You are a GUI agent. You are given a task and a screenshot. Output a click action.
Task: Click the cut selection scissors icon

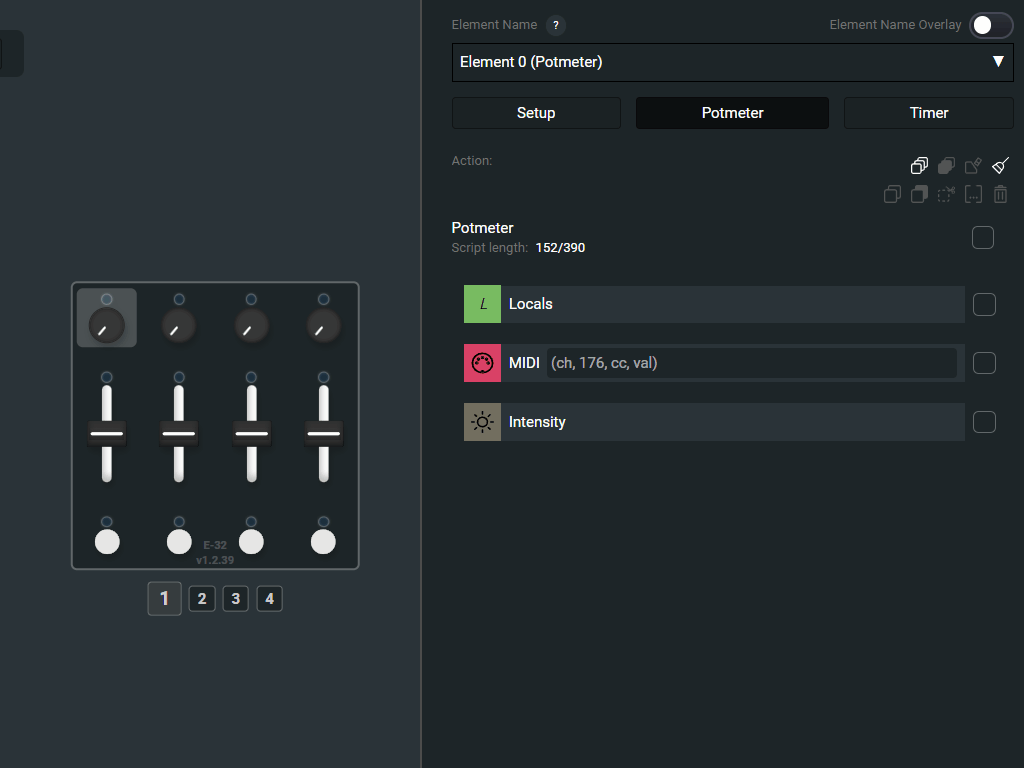[946, 194]
